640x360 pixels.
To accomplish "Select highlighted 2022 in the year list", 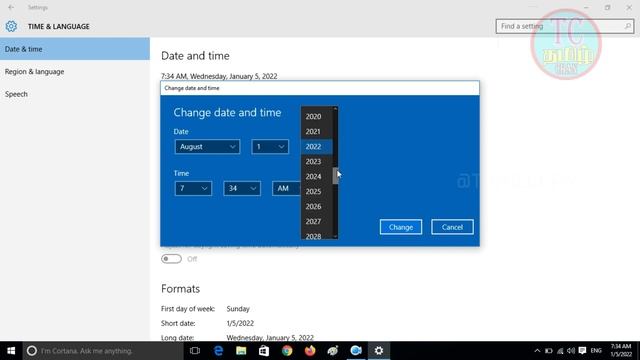I will coord(317,147).
